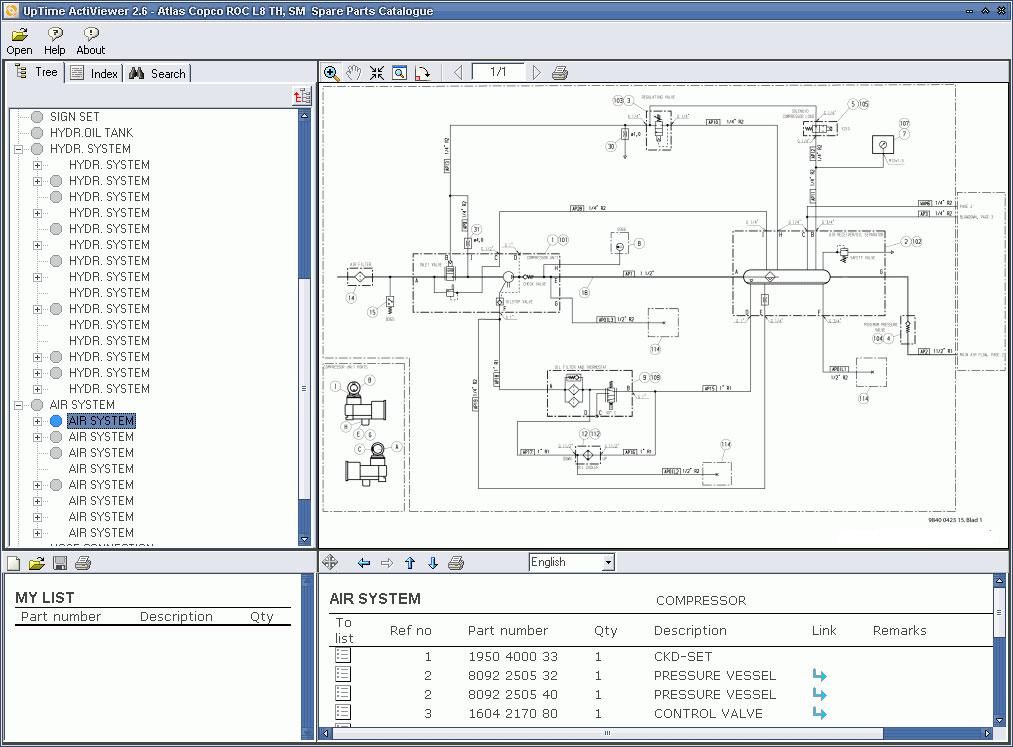Click the part number 1950 4000 33

[513, 657]
